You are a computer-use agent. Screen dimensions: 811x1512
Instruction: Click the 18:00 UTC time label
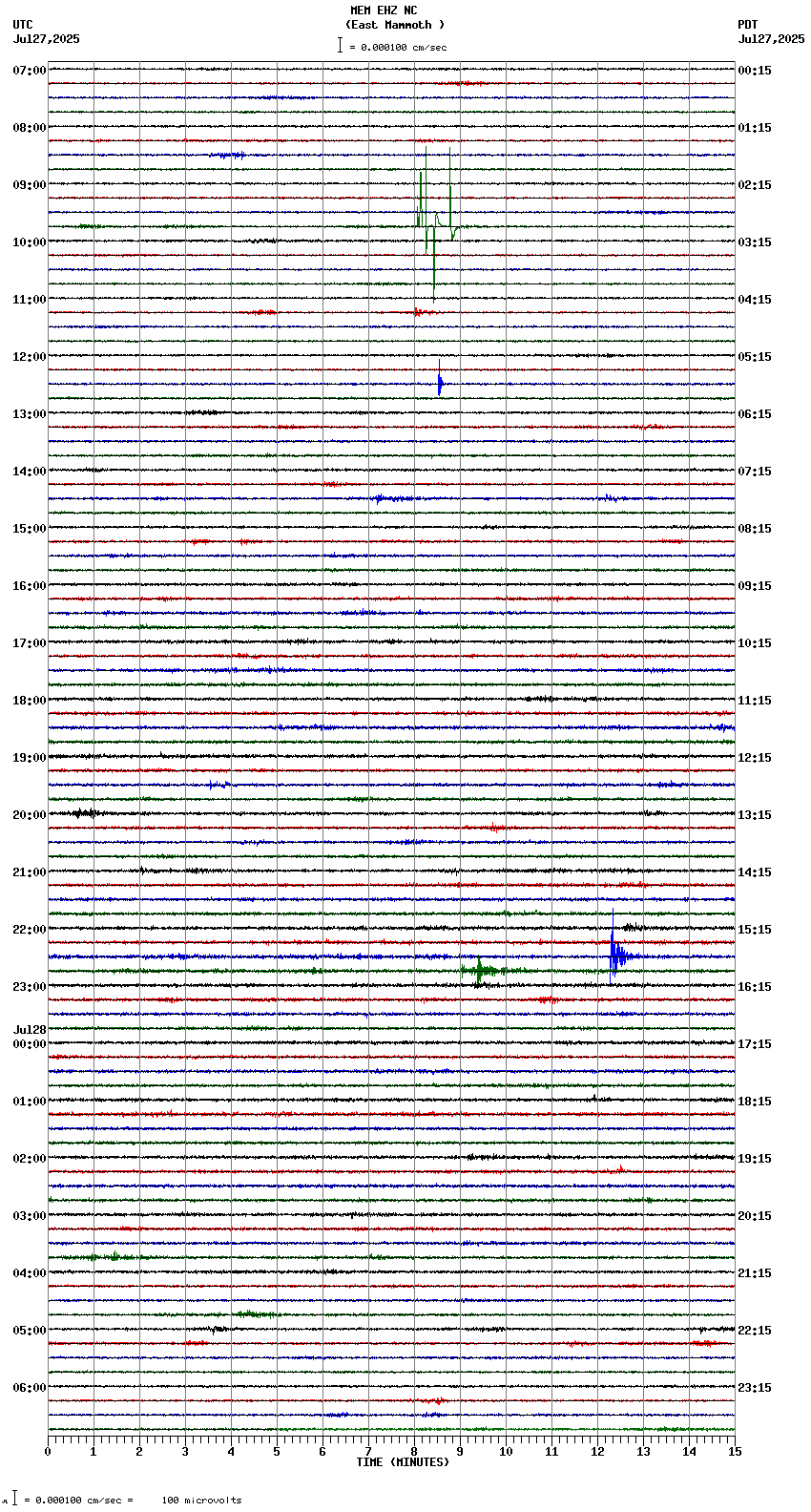[30, 701]
